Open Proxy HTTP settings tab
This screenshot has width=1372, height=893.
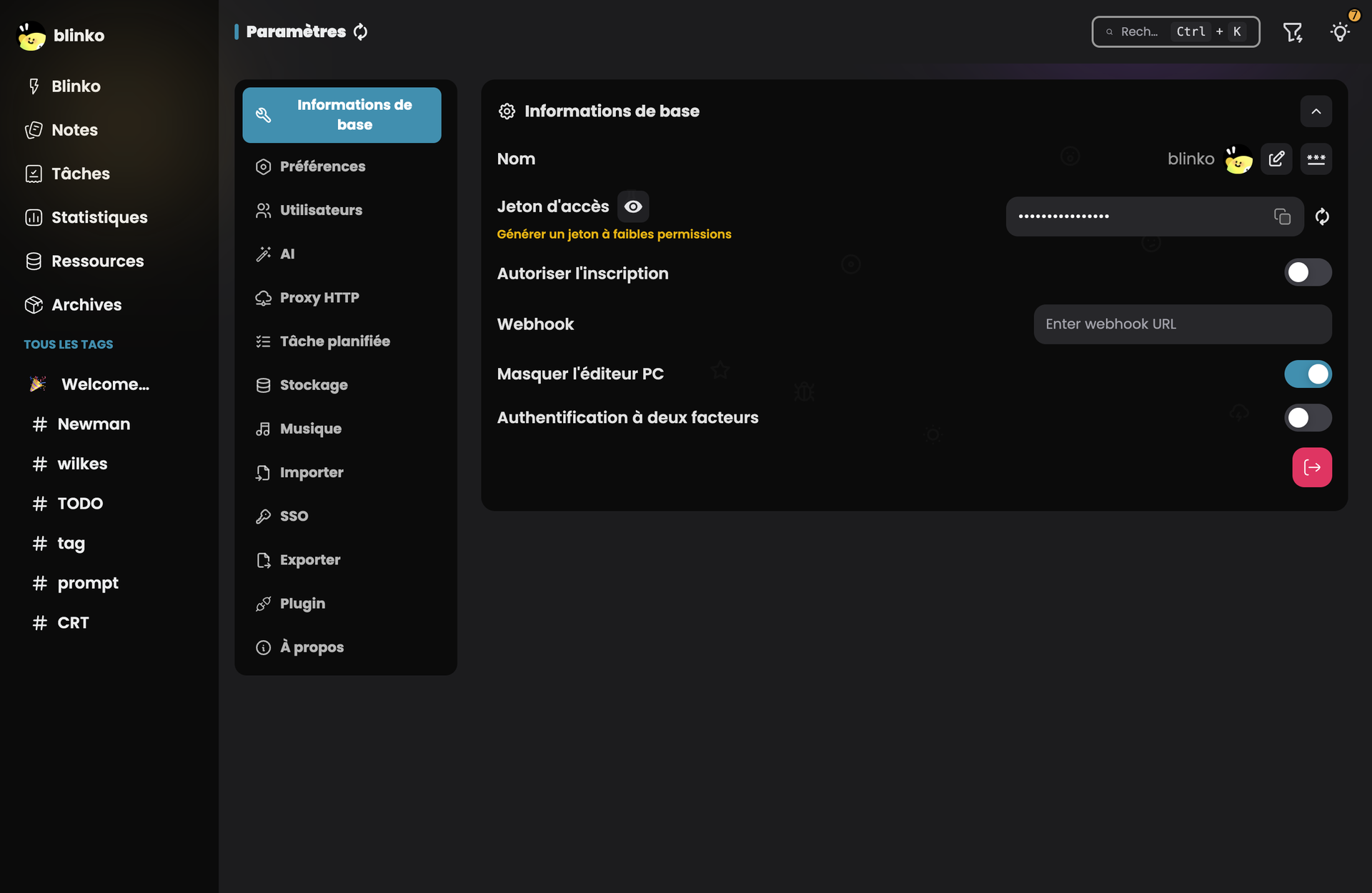[342, 297]
